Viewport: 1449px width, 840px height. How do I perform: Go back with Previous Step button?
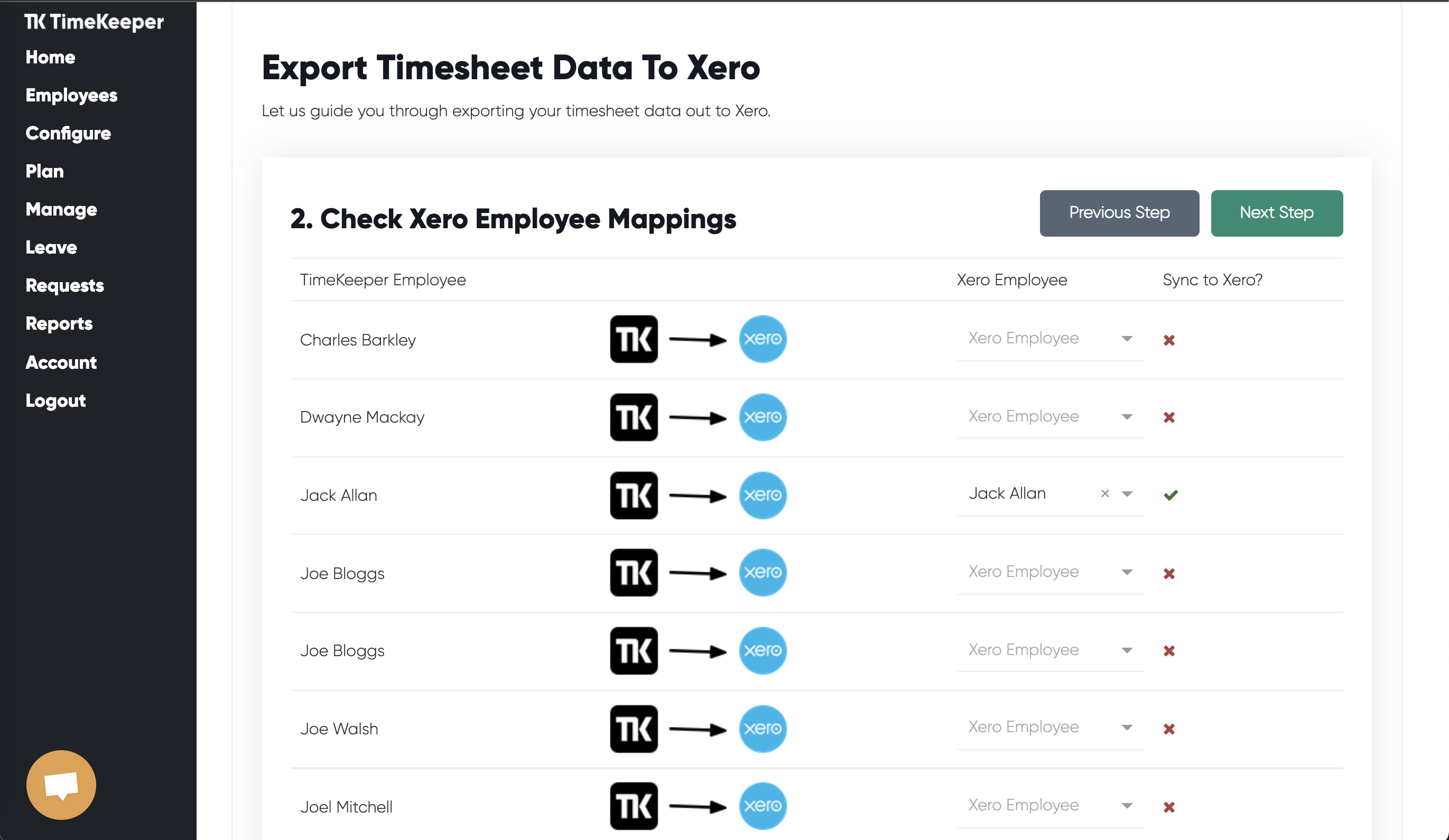point(1118,213)
